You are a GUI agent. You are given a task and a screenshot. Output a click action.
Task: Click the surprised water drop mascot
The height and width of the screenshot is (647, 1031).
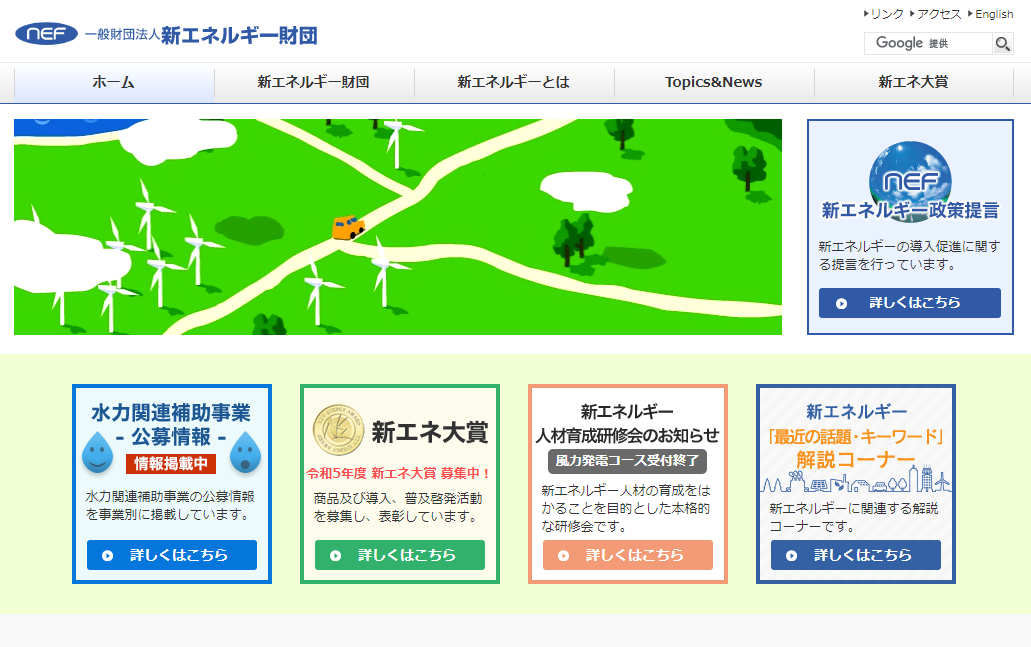pyautogui.click(x=245, y=454)
